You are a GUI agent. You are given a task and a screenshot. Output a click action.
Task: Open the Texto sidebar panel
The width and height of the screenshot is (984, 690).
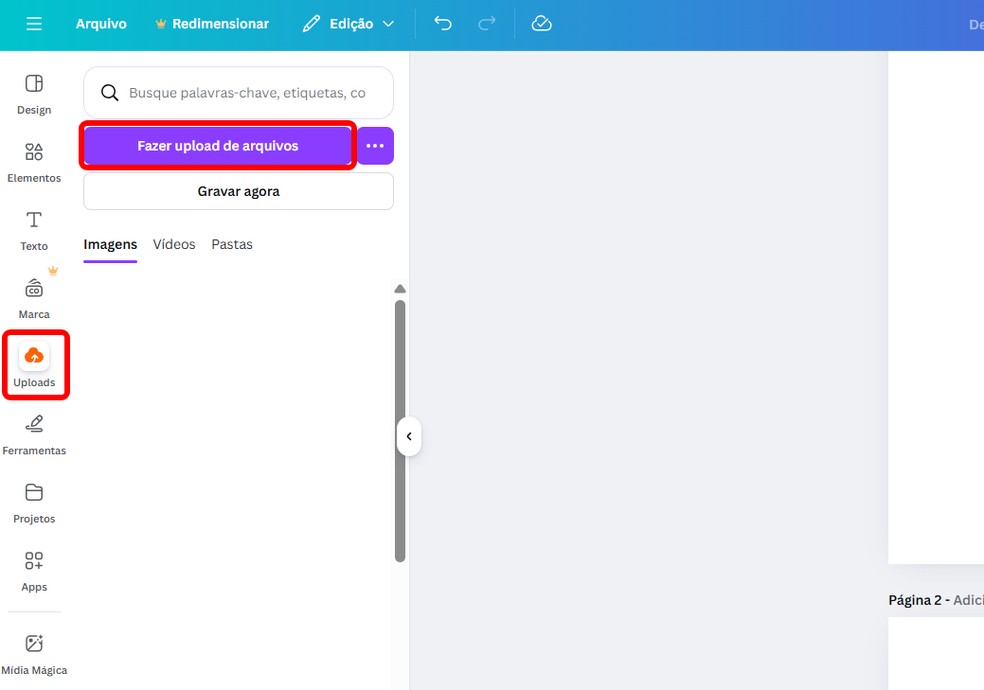pos(34,231)
